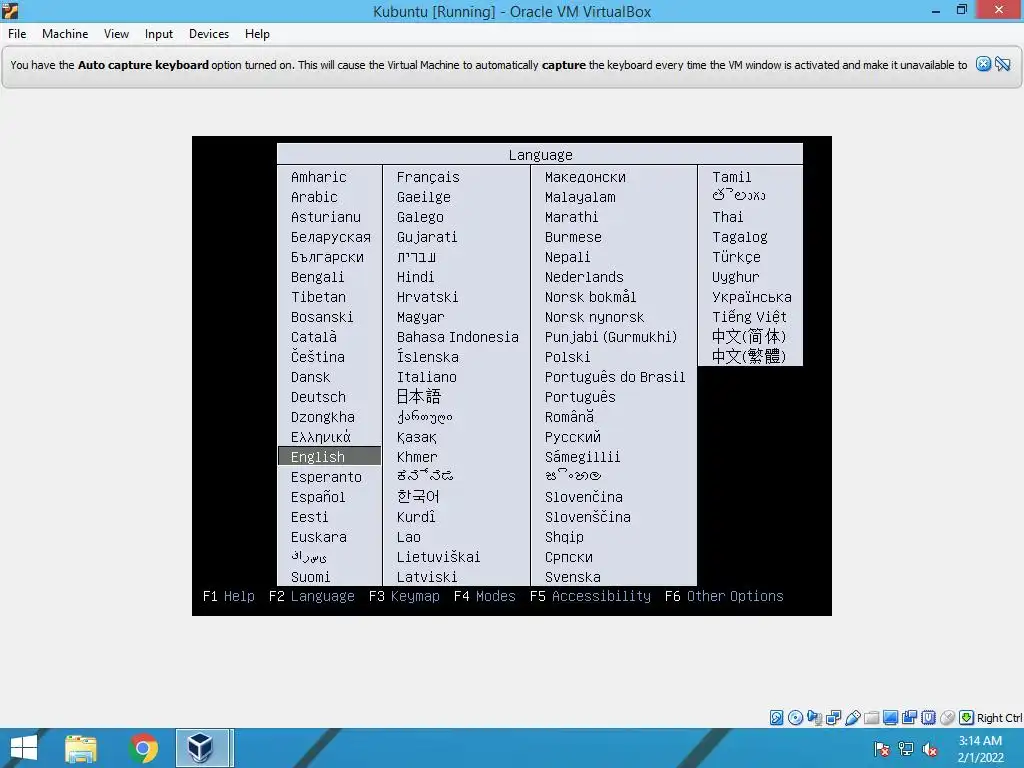The width and height of the screenshot is (1024, 768).
Task: Select Polski language
Action: click(x=568, y=357)
